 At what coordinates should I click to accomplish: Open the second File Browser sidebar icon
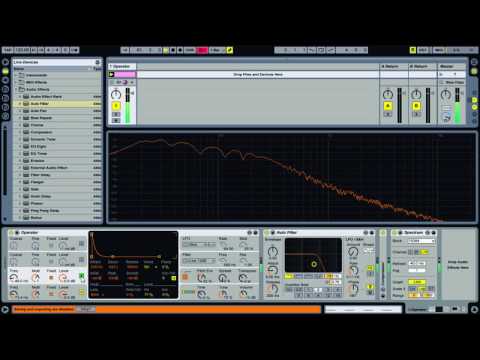tap(5, 98)
